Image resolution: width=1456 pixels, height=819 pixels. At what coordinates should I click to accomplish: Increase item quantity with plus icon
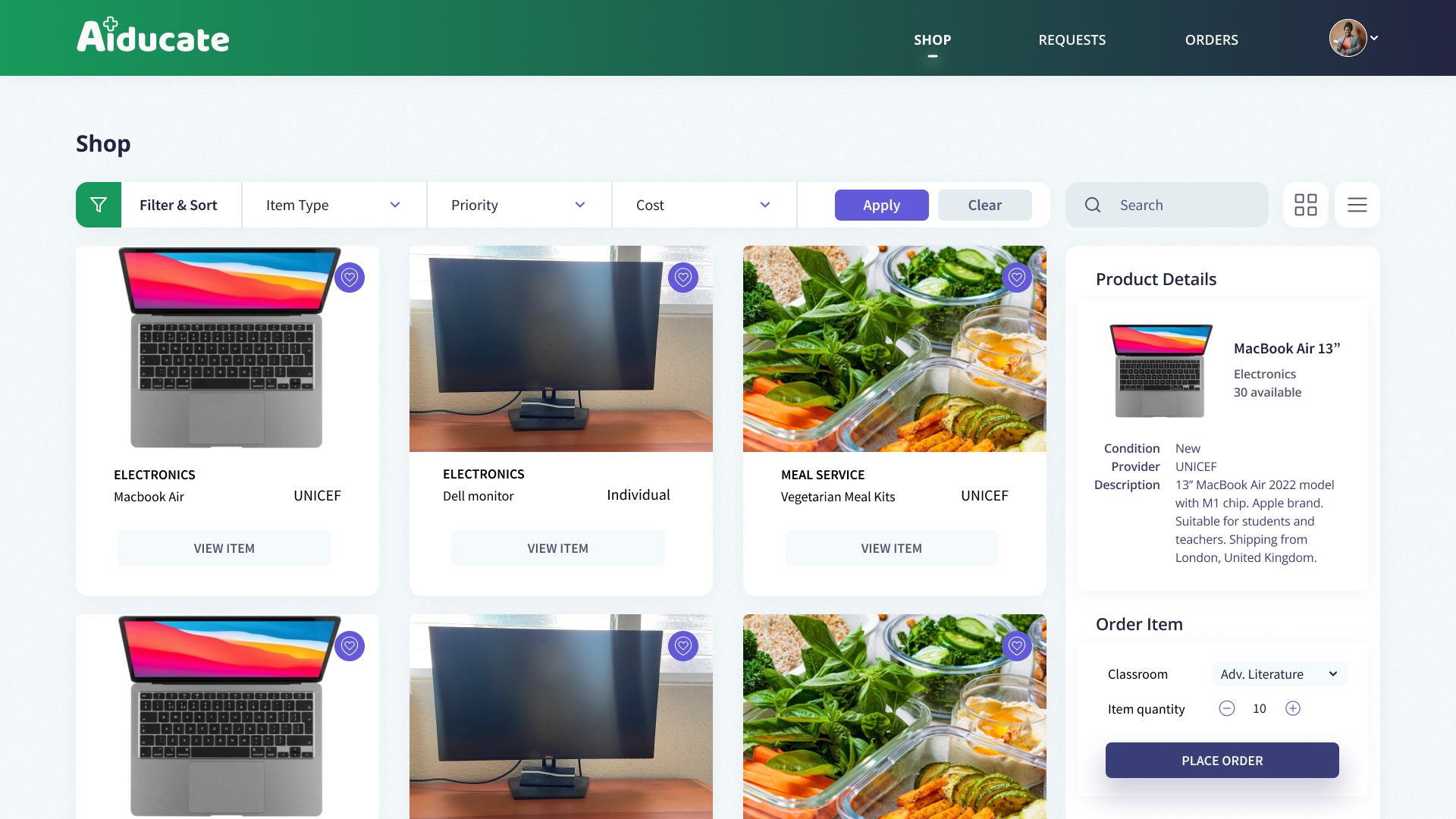(x=1293, y=708)
